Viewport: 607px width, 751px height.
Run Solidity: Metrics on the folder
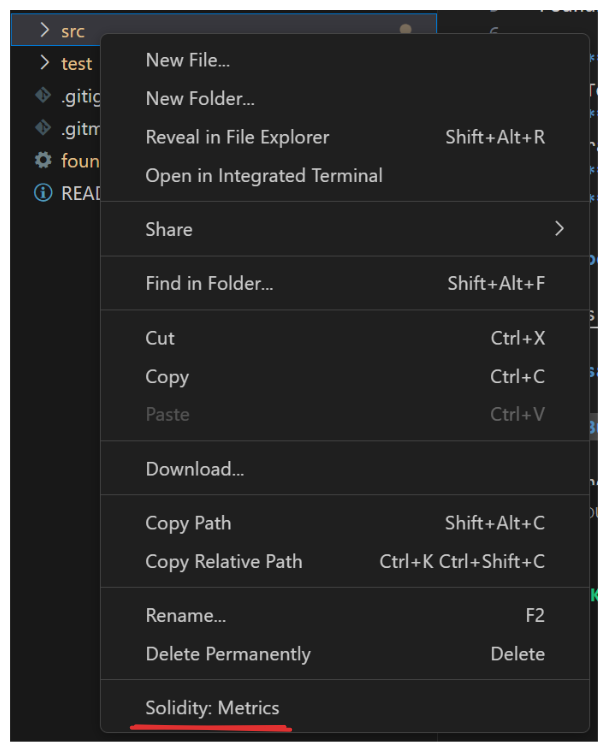(212, 708)
